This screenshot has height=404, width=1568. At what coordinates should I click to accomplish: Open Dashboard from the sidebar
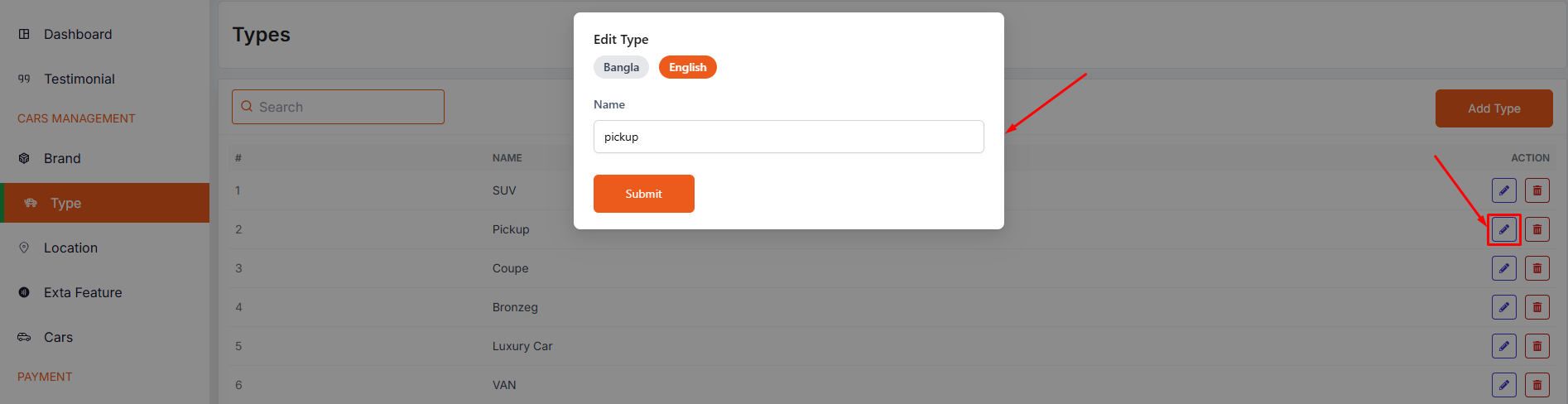[77, 34]
